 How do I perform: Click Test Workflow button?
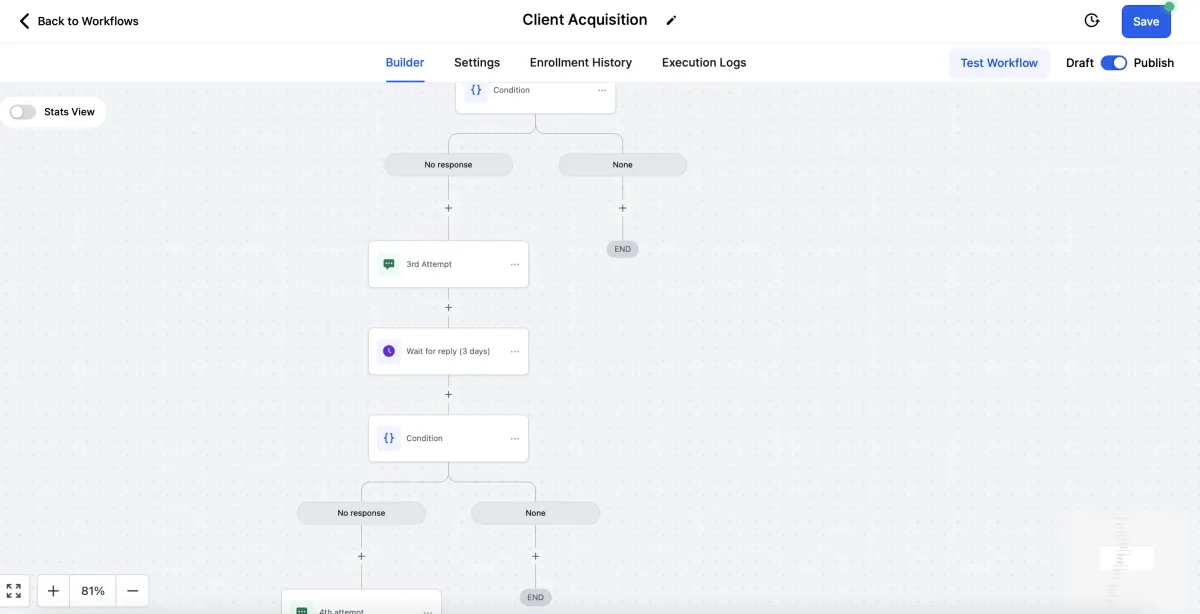pos(999,63)
